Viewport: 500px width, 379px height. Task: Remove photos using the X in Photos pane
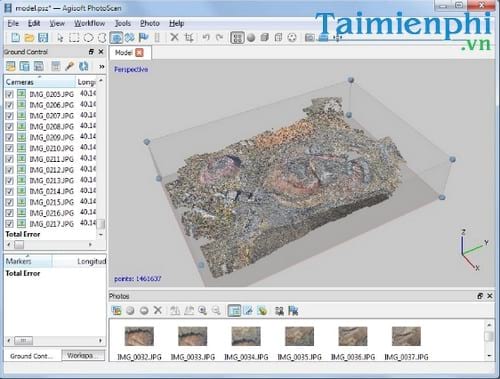click(158, 310)
